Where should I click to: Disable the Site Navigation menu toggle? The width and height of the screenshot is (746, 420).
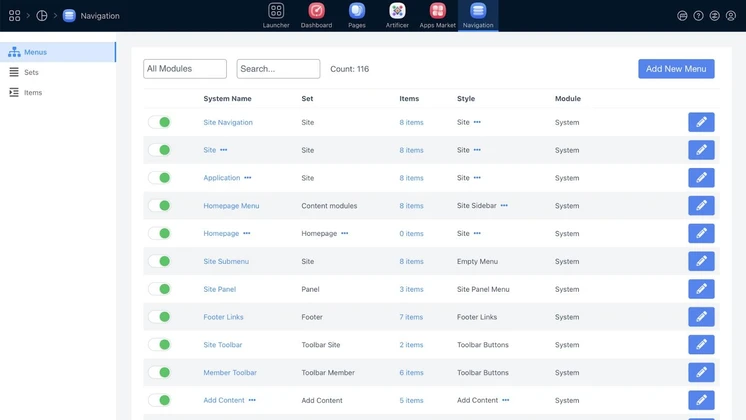[x=159, y=122]
